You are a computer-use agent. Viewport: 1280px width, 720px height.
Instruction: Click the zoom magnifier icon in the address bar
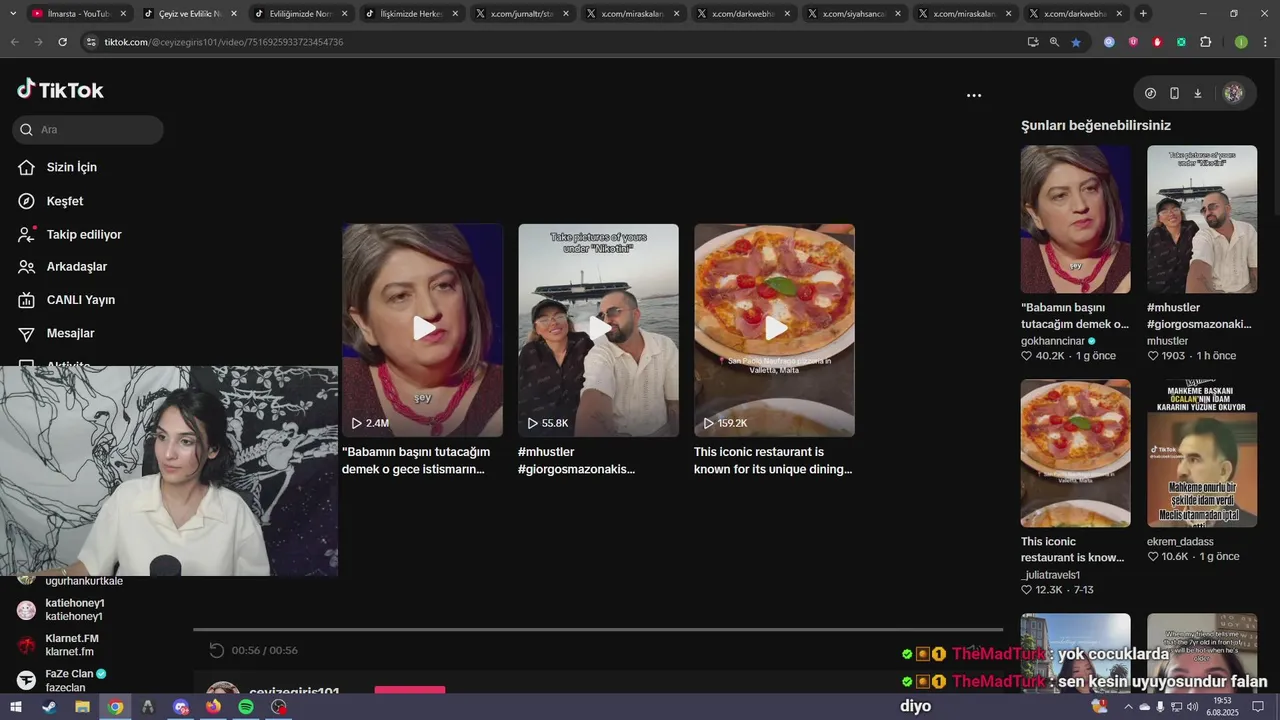pyautogui.click(x=1054, y=42)
